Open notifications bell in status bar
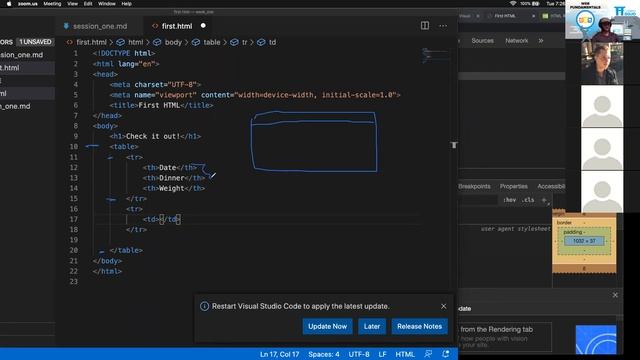This screenshot has height=360, width=640. coord(446,354)
